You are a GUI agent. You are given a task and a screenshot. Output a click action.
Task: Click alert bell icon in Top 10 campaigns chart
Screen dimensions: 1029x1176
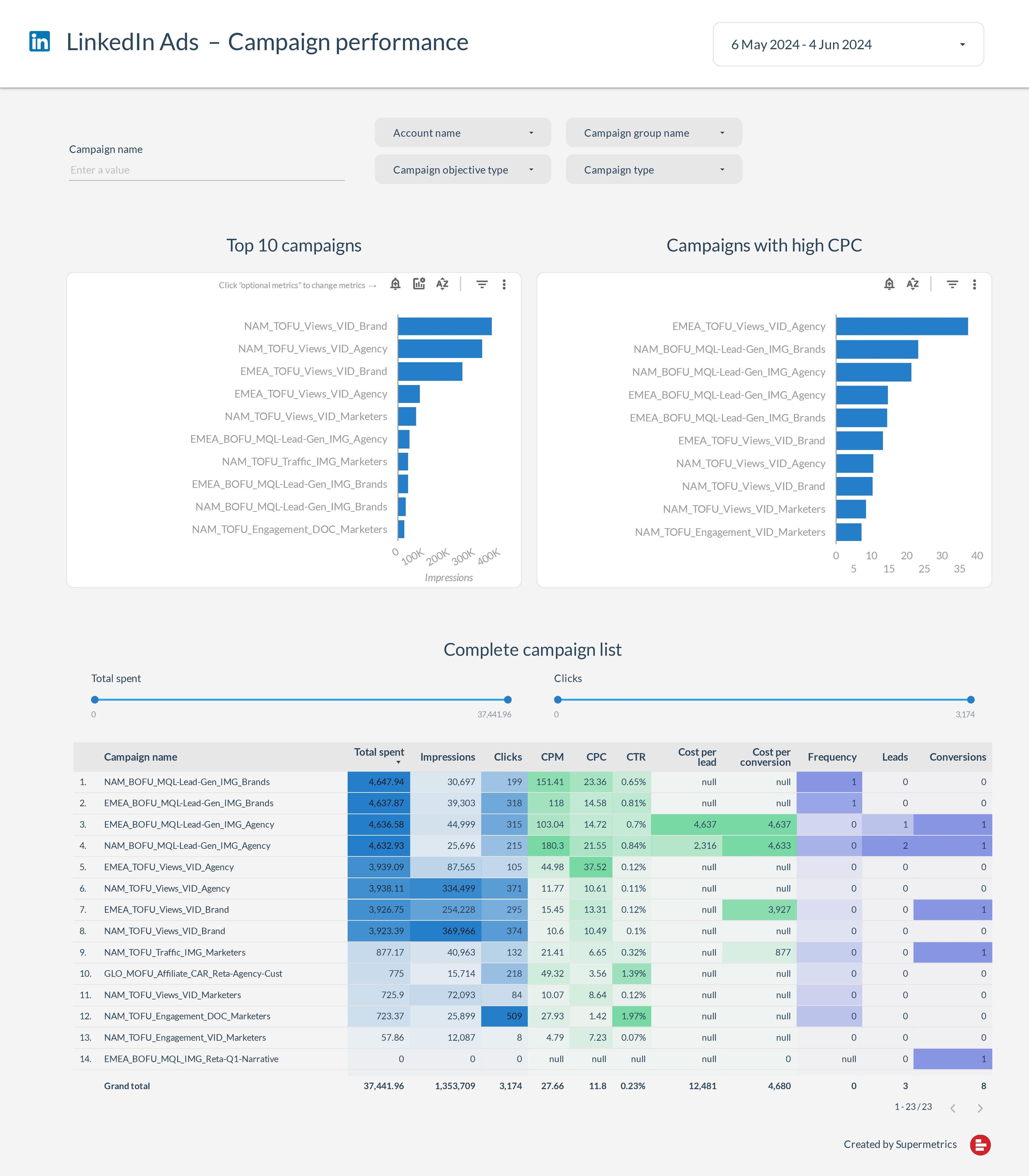pos(395,284)
